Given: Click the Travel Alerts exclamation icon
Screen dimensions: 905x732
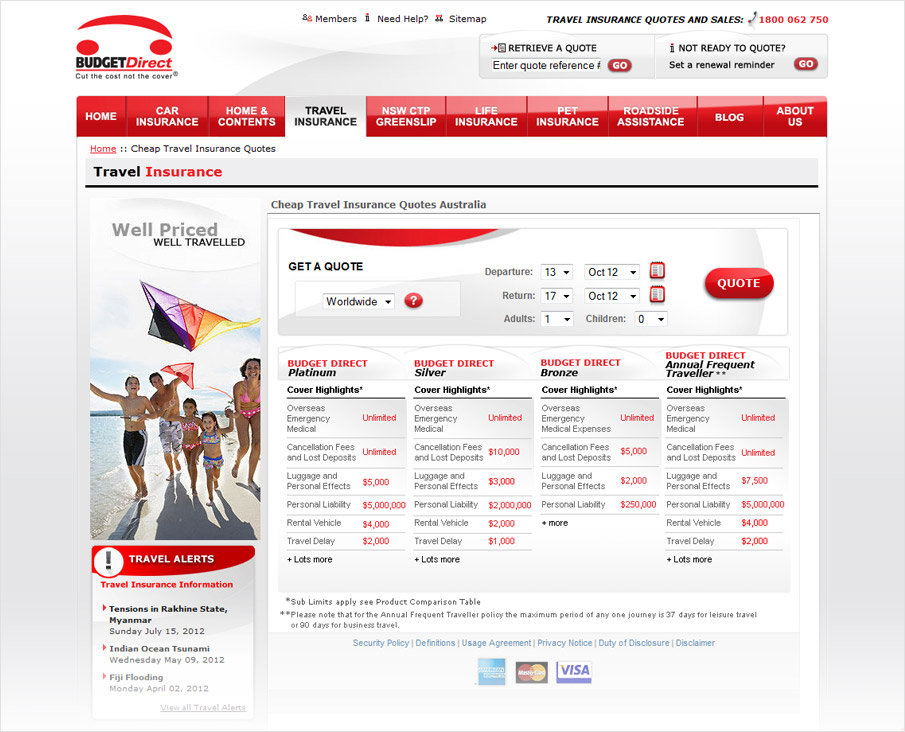Looking at the screenshot, I should [x=110, y=562].
